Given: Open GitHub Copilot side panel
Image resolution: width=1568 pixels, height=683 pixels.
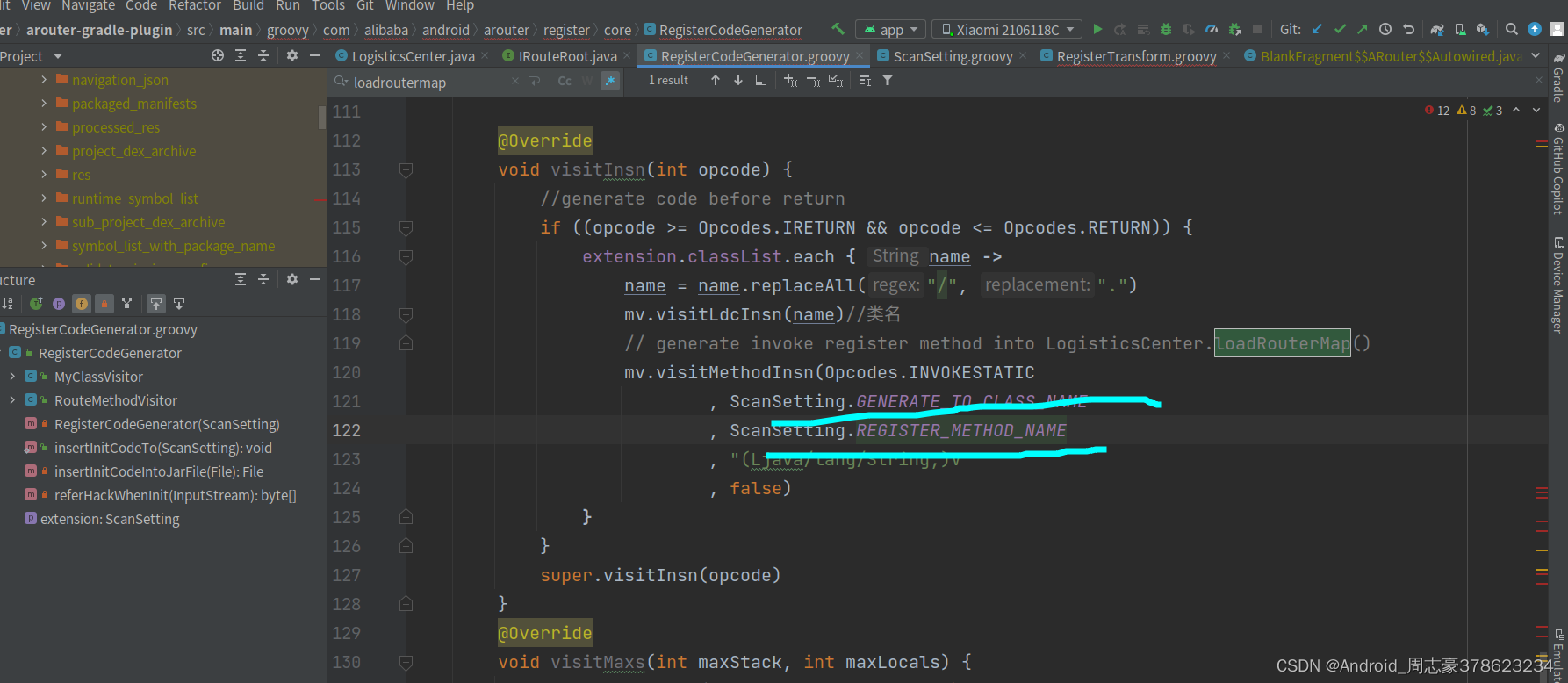Looking at the screenshot, I should 1558,169.
